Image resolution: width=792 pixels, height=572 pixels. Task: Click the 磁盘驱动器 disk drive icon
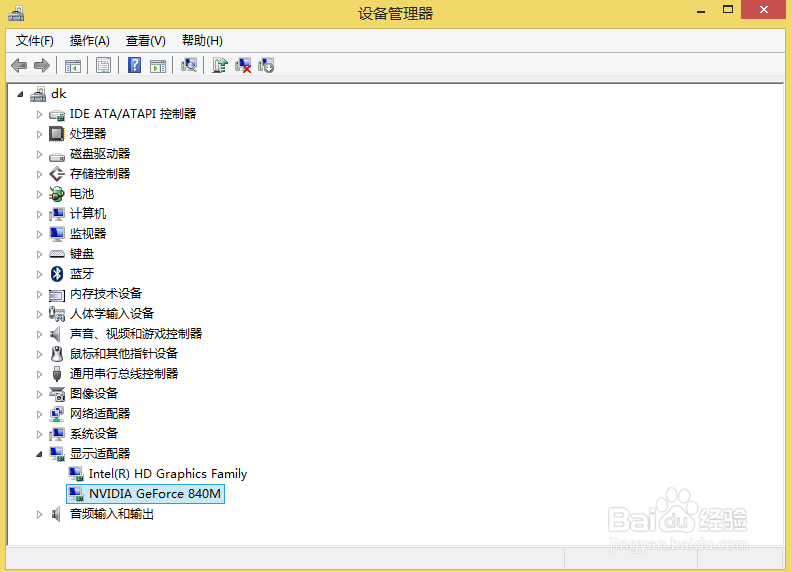[x=57, y=155]
